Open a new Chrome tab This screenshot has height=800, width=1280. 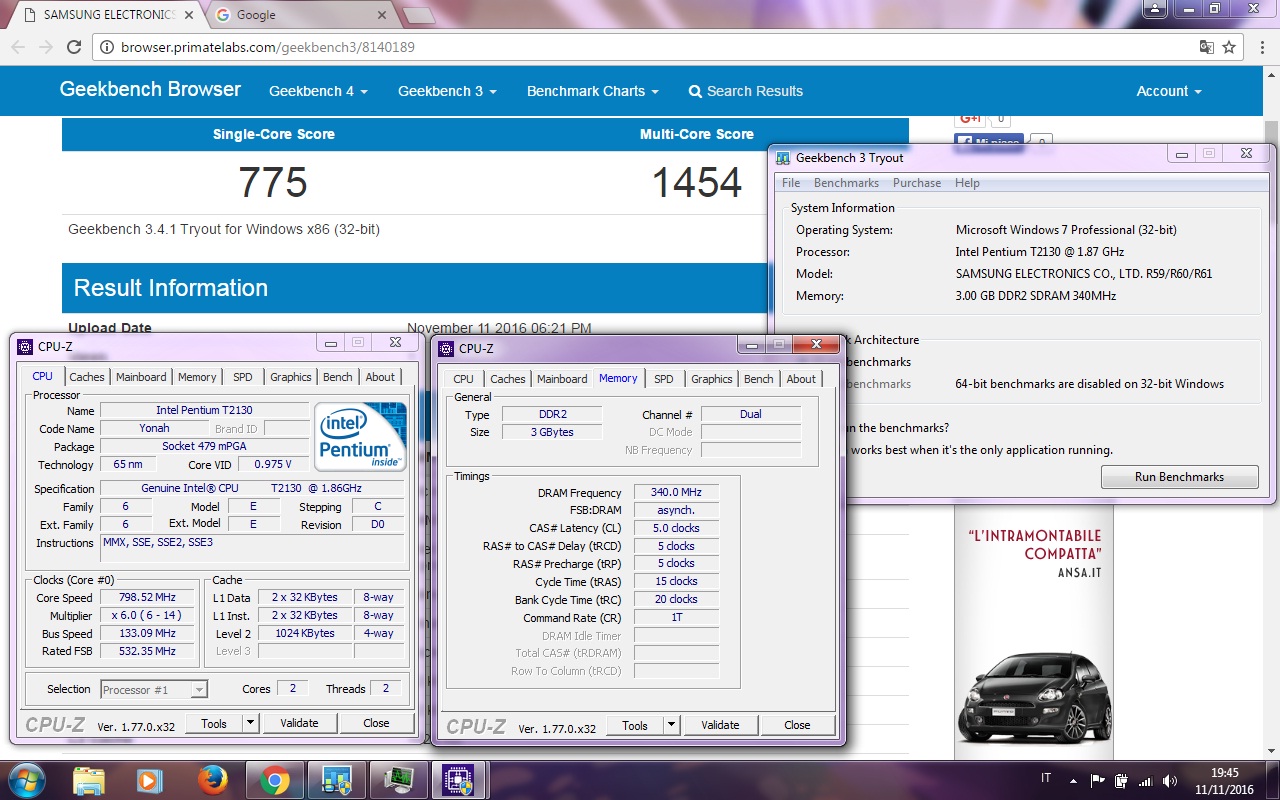point(418,15)
